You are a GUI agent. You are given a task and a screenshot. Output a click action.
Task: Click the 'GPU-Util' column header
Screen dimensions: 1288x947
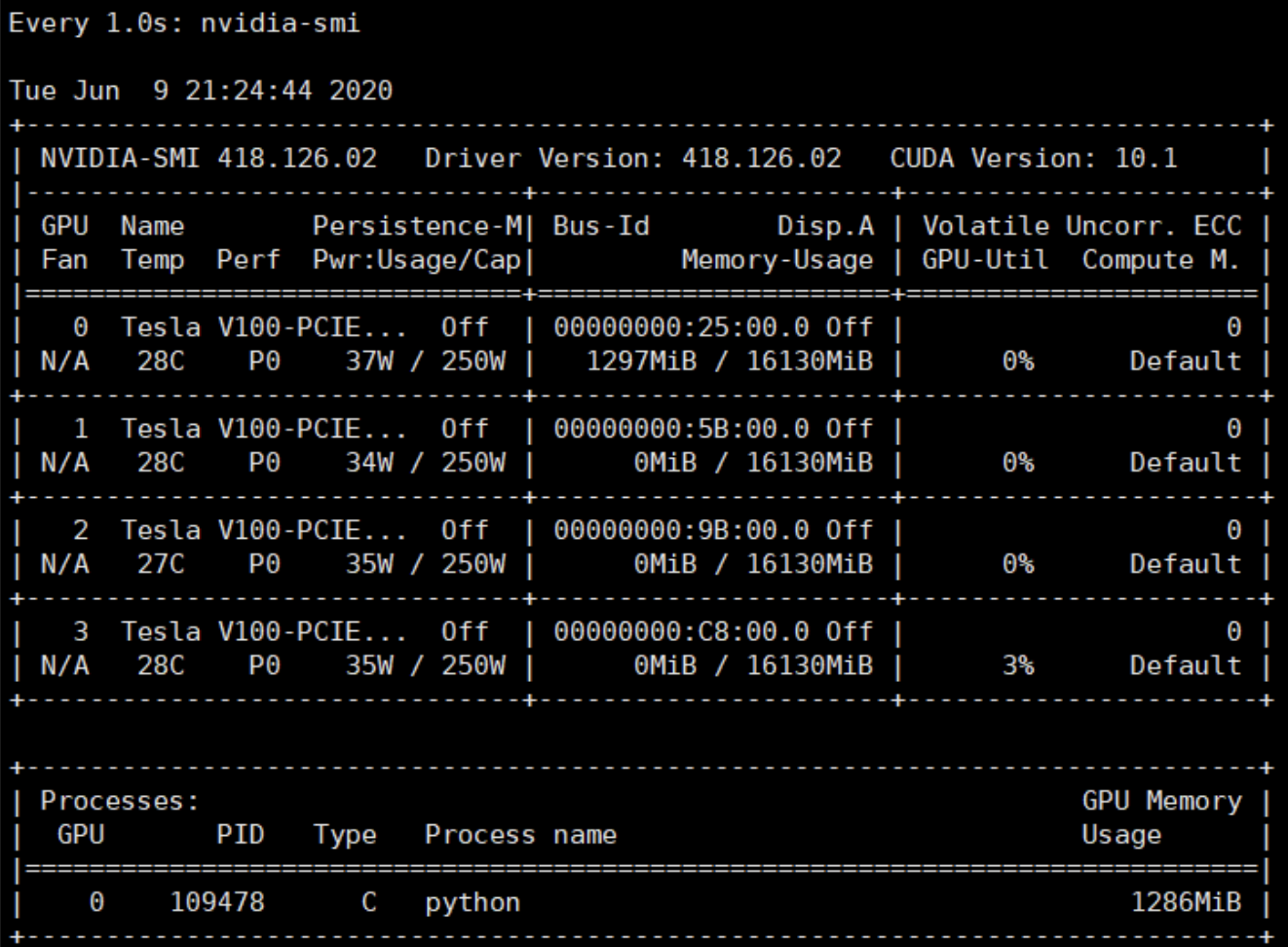[986, 260]
